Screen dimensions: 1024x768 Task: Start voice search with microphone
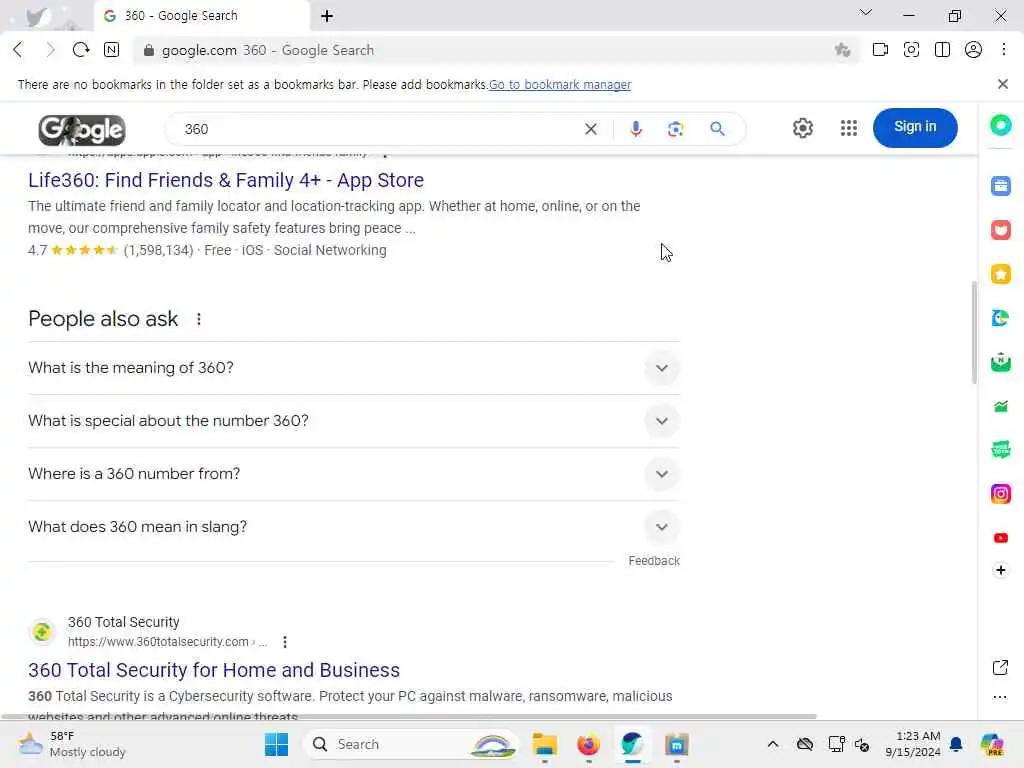(x=635, y=129)
